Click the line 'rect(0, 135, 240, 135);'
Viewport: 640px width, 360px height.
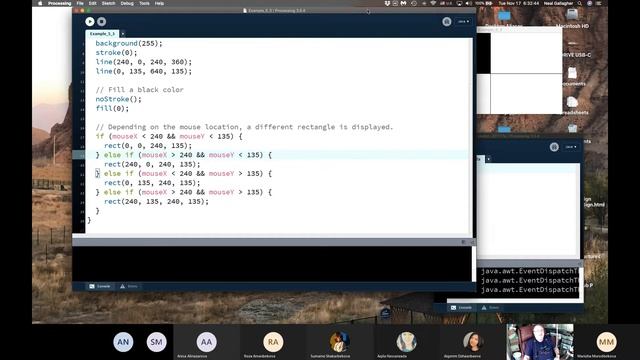pos(152,183)
